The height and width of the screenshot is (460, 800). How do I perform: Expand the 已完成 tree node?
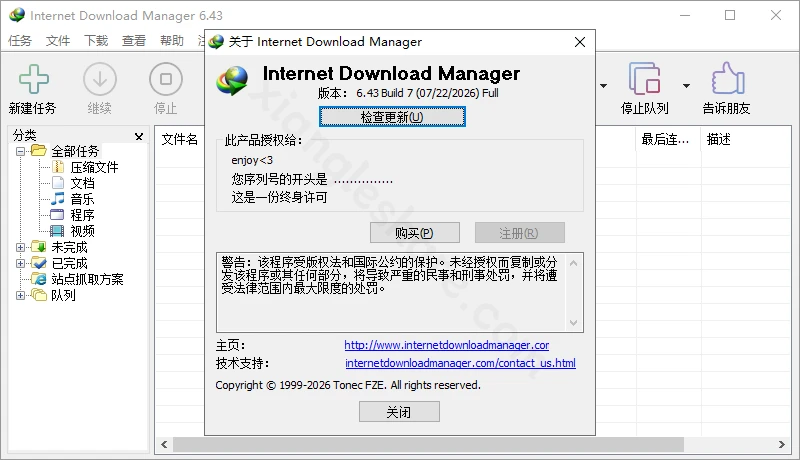point(20,263)
